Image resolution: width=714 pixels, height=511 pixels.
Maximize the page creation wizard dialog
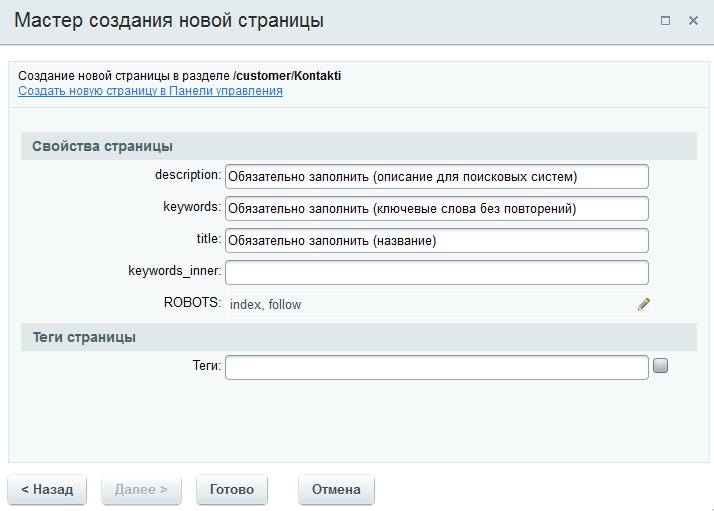tap(665, 21)
